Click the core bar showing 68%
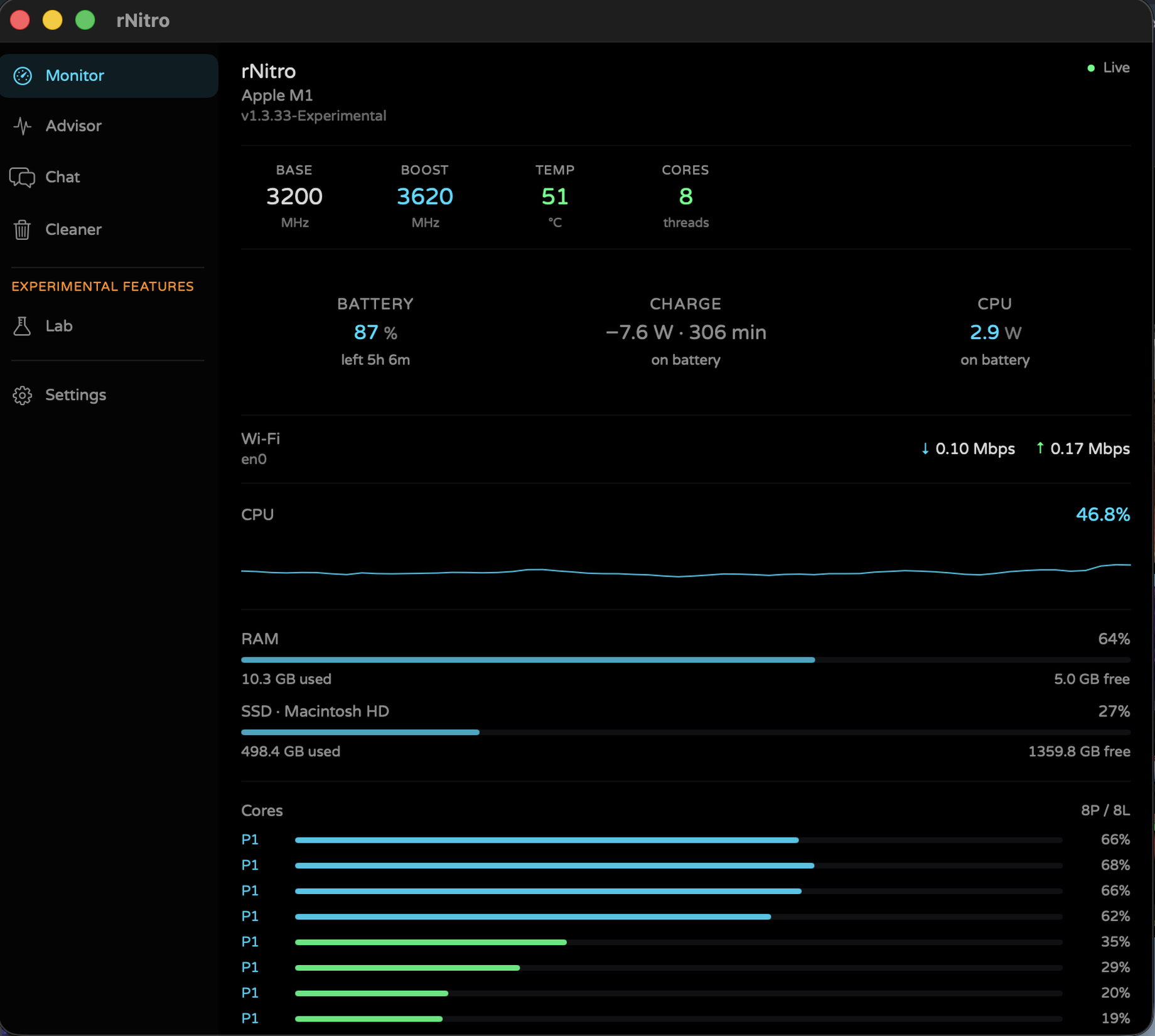Image resolution: width=1155 pixels, height=1036 pixels. 679,866
